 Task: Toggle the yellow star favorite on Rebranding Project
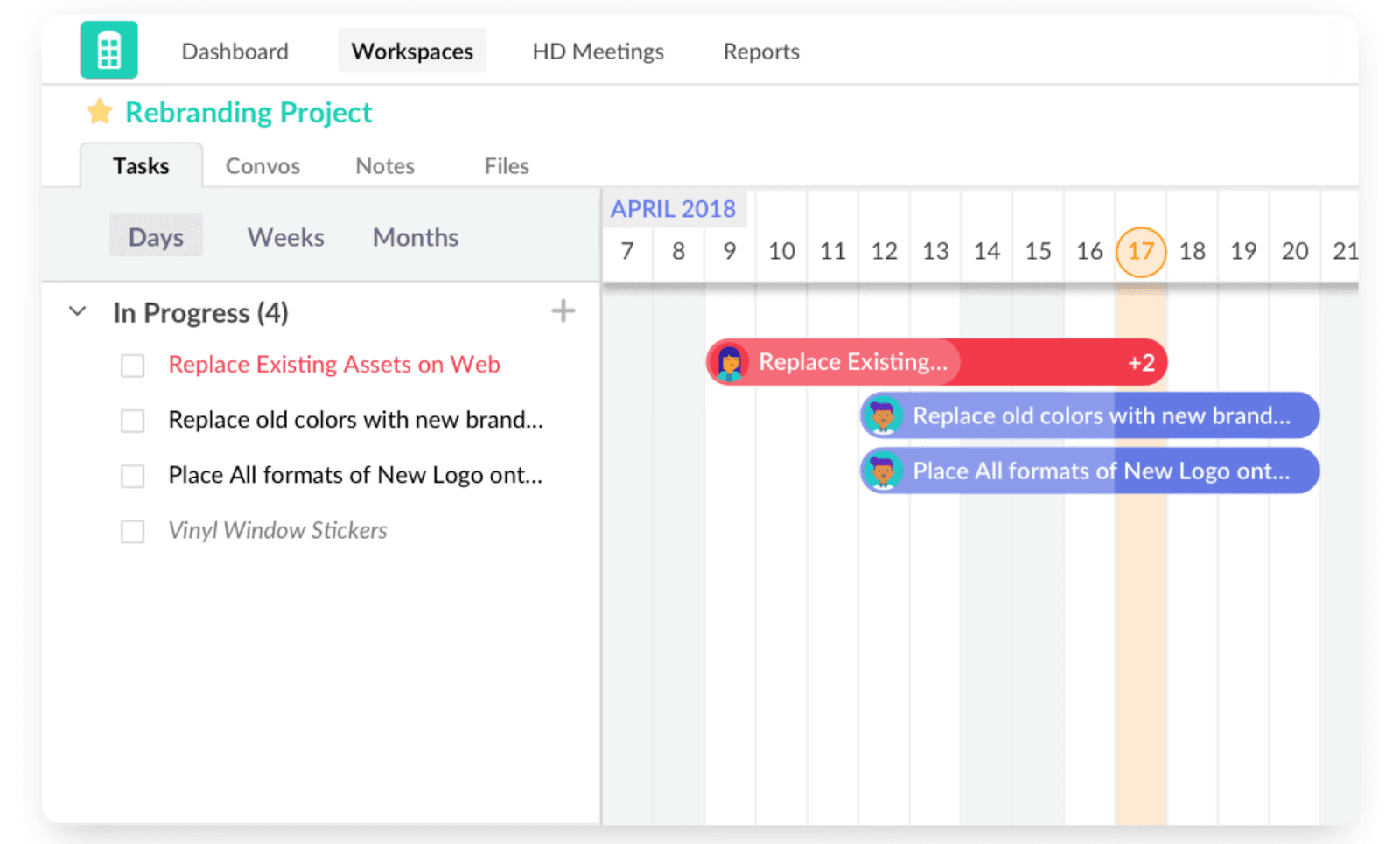[x=100, y=112]
